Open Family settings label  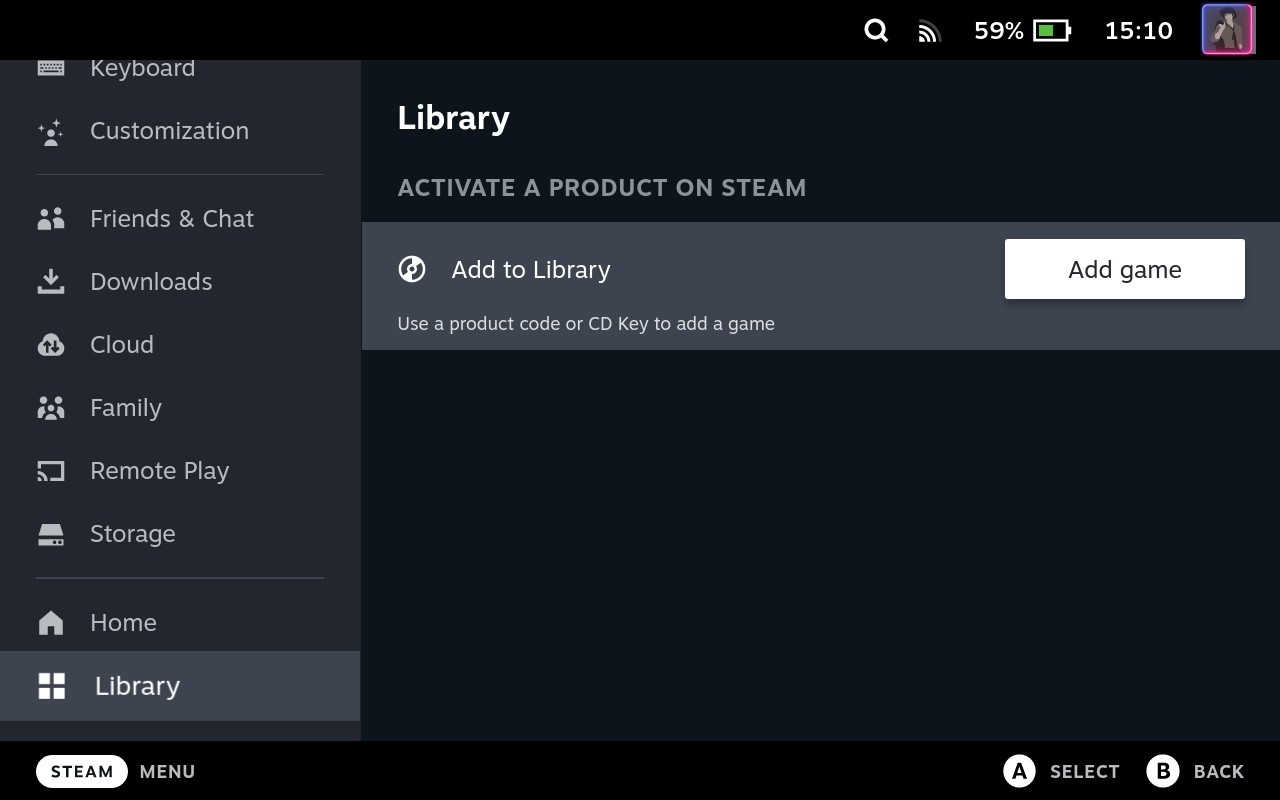point(126,408)
